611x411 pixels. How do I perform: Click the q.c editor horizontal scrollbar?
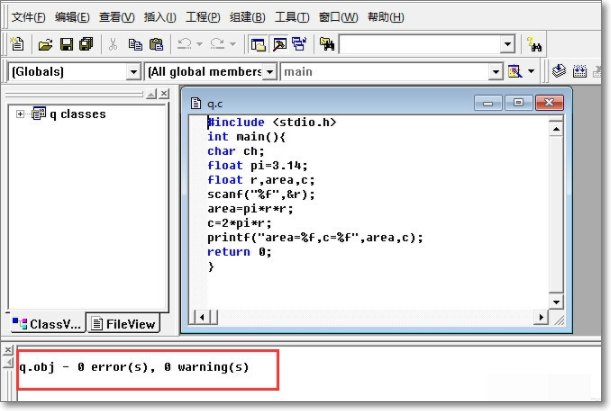(370, 317)
